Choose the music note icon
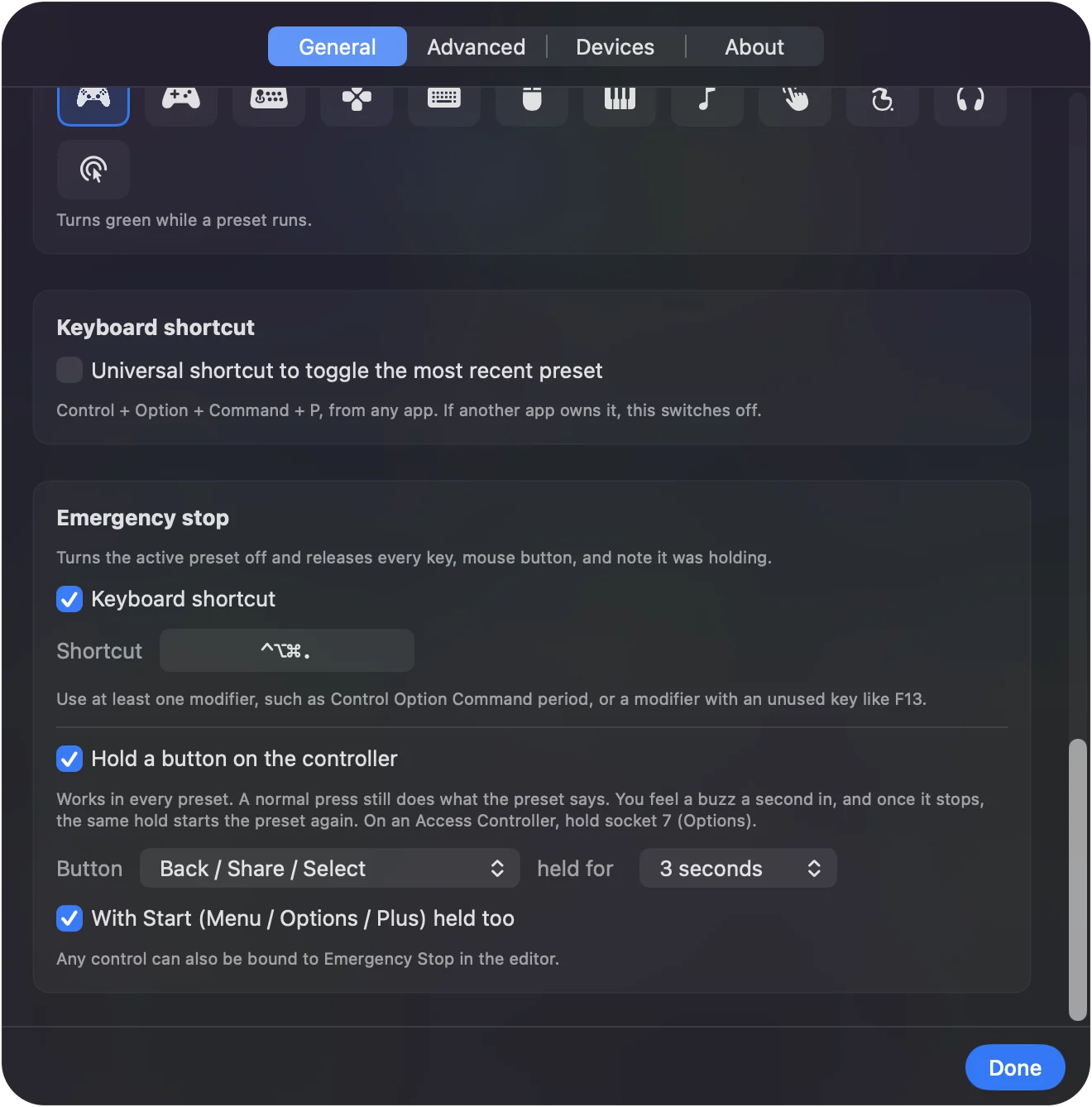This screenshot has height=1107, width=1092. pos(707,105)
